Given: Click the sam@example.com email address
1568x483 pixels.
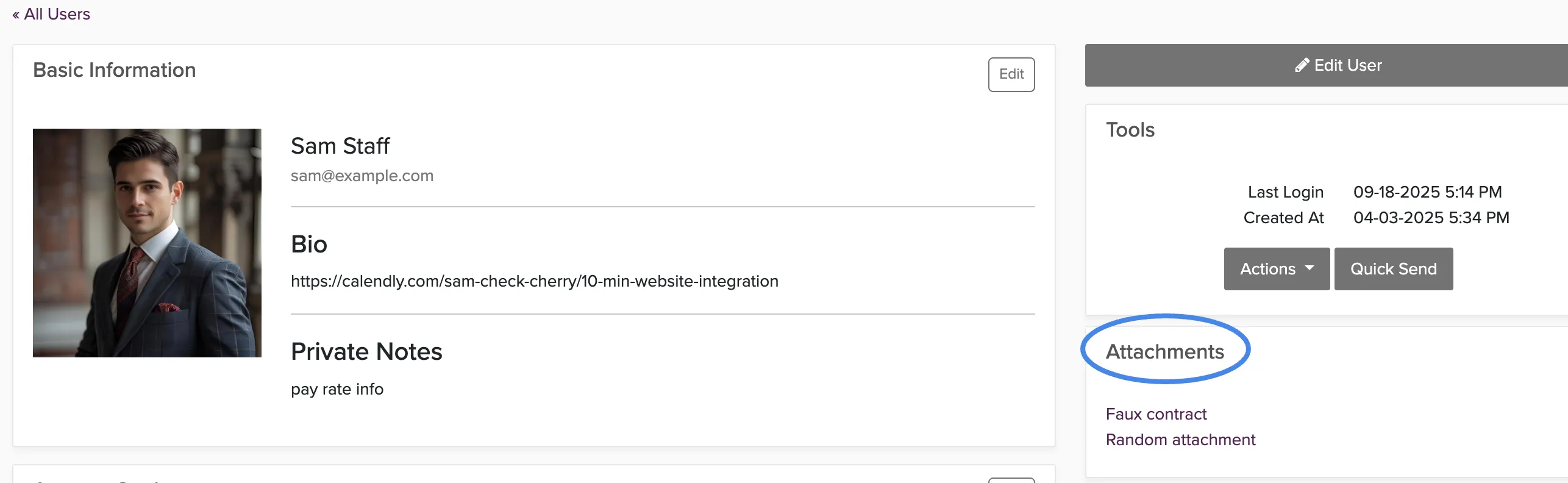Looking at the screenshot, I should point(362,176).
